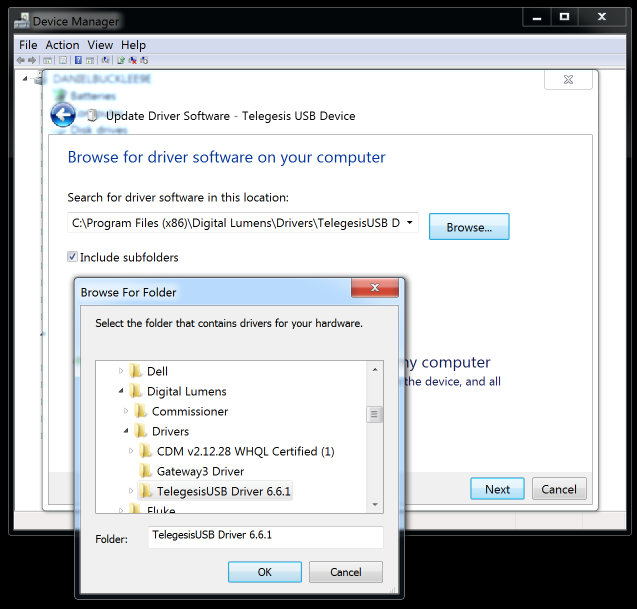Click the Uninstall device toolbar icon with red X

132,60
